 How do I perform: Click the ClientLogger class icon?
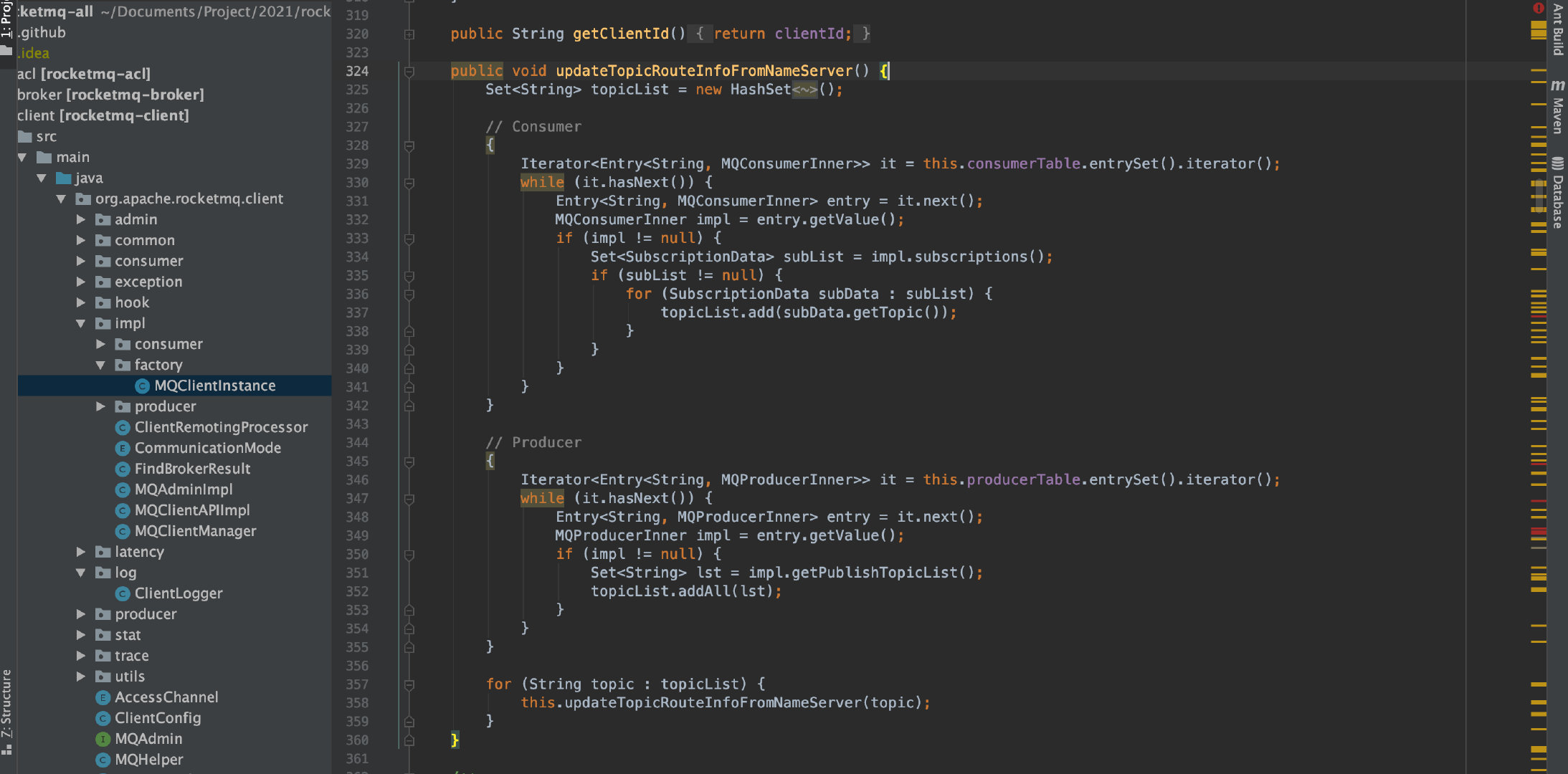pos(123,593)
